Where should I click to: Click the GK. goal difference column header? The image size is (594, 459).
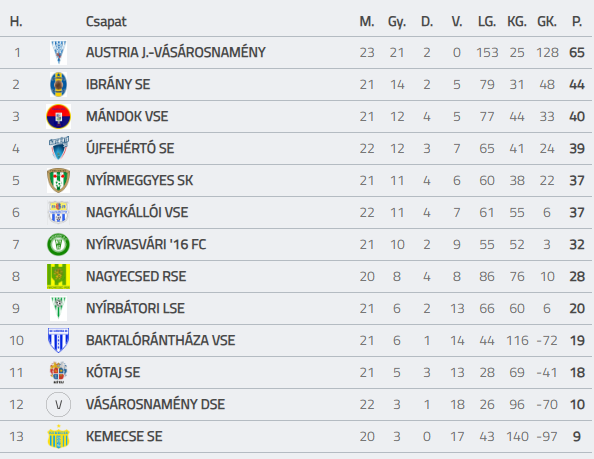[x=547, y=22]
